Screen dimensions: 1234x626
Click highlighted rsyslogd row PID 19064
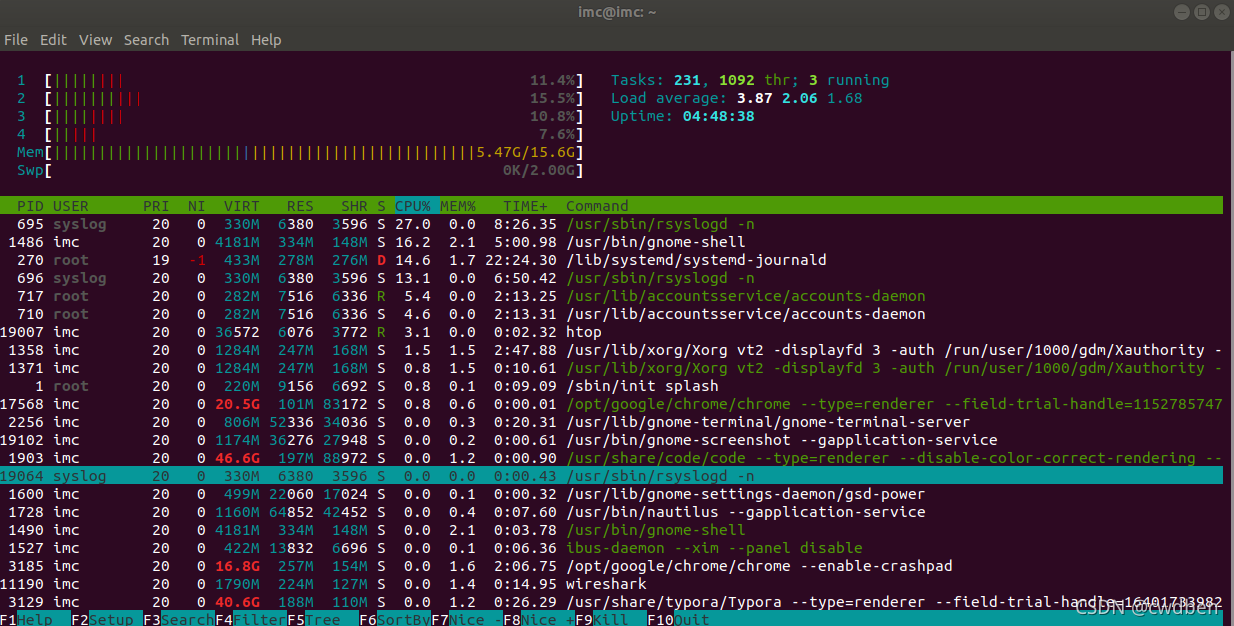(612, 476)
